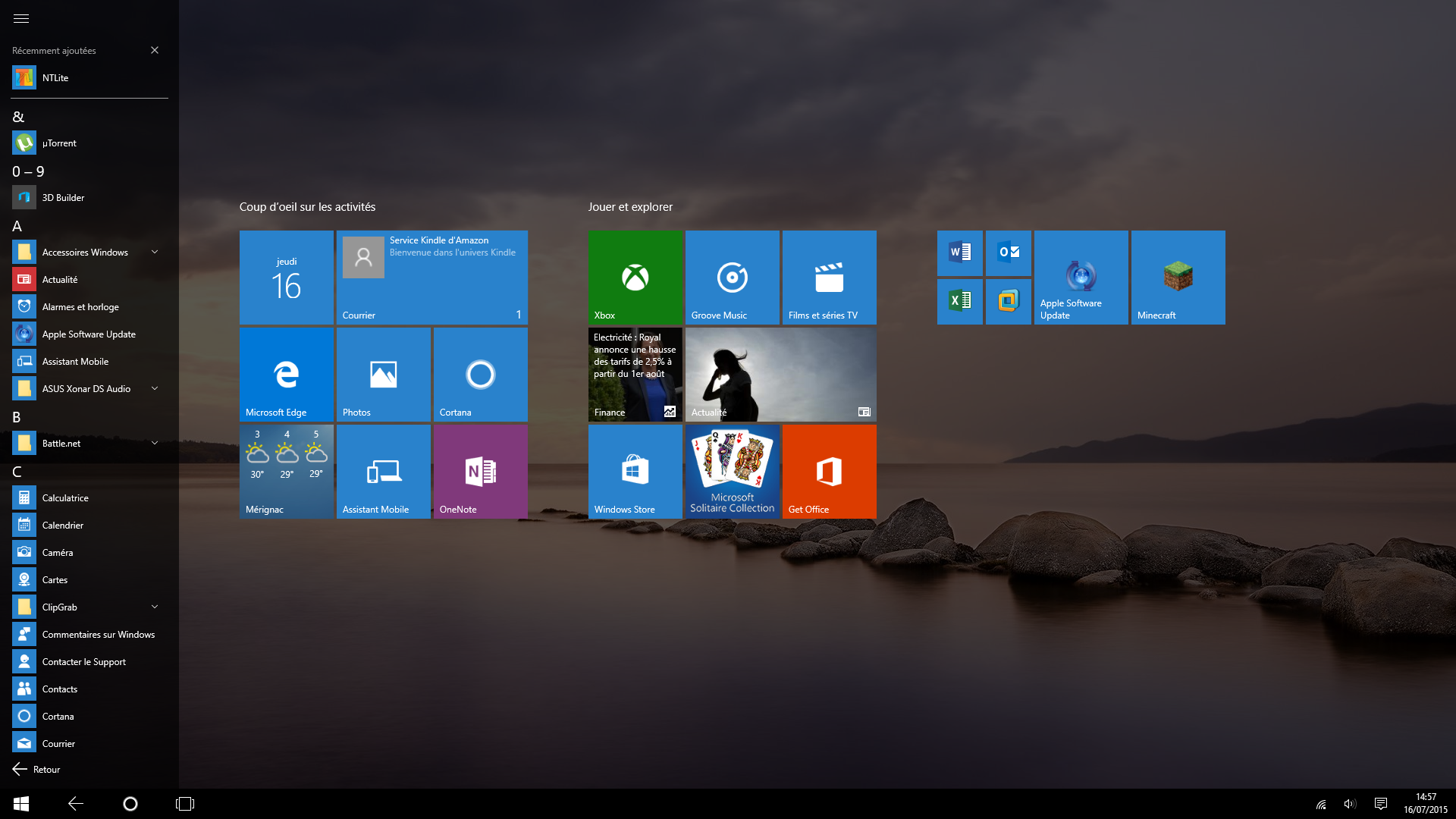Expand the ClipGrab folder
Viewport: 1456px width, 819px height.
[89, 607]
